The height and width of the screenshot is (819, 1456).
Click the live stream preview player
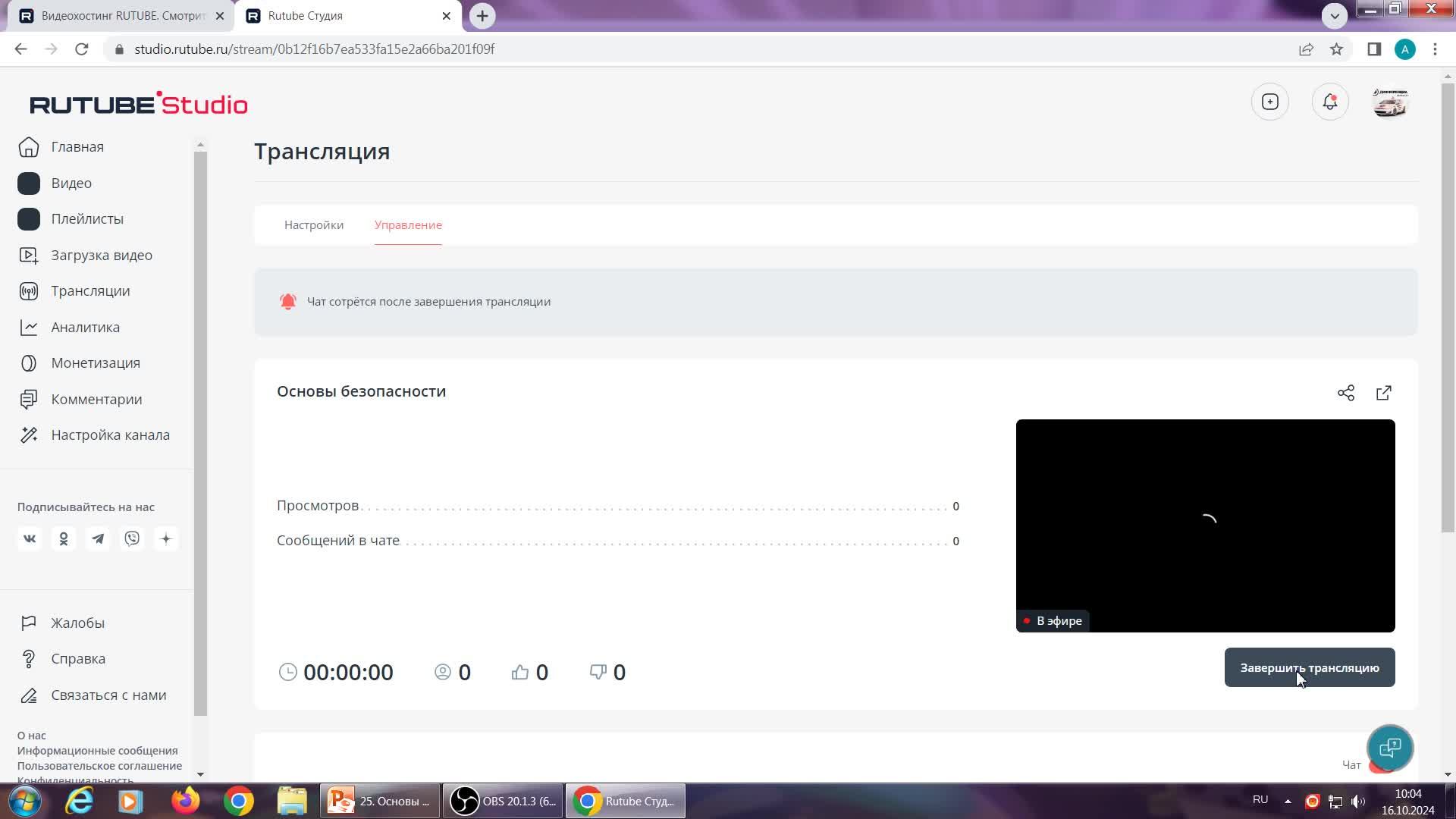1204,525
